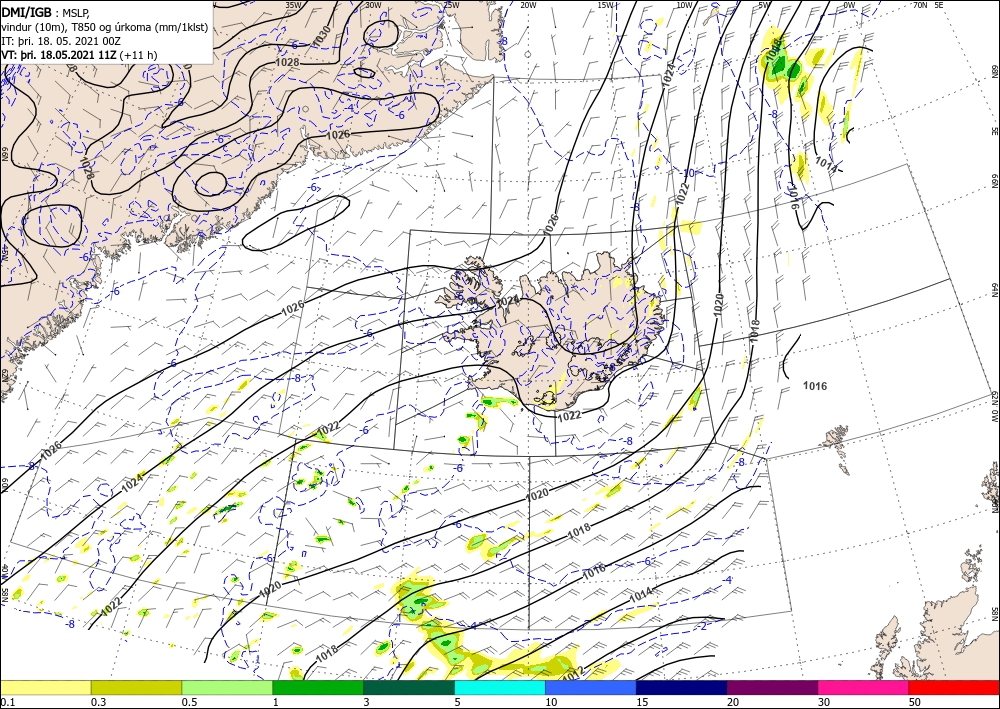Pick the cyan 5–10 legend color band
Image resolution: width=1000 pixels, height=709 pixels.
click(500, 687)
